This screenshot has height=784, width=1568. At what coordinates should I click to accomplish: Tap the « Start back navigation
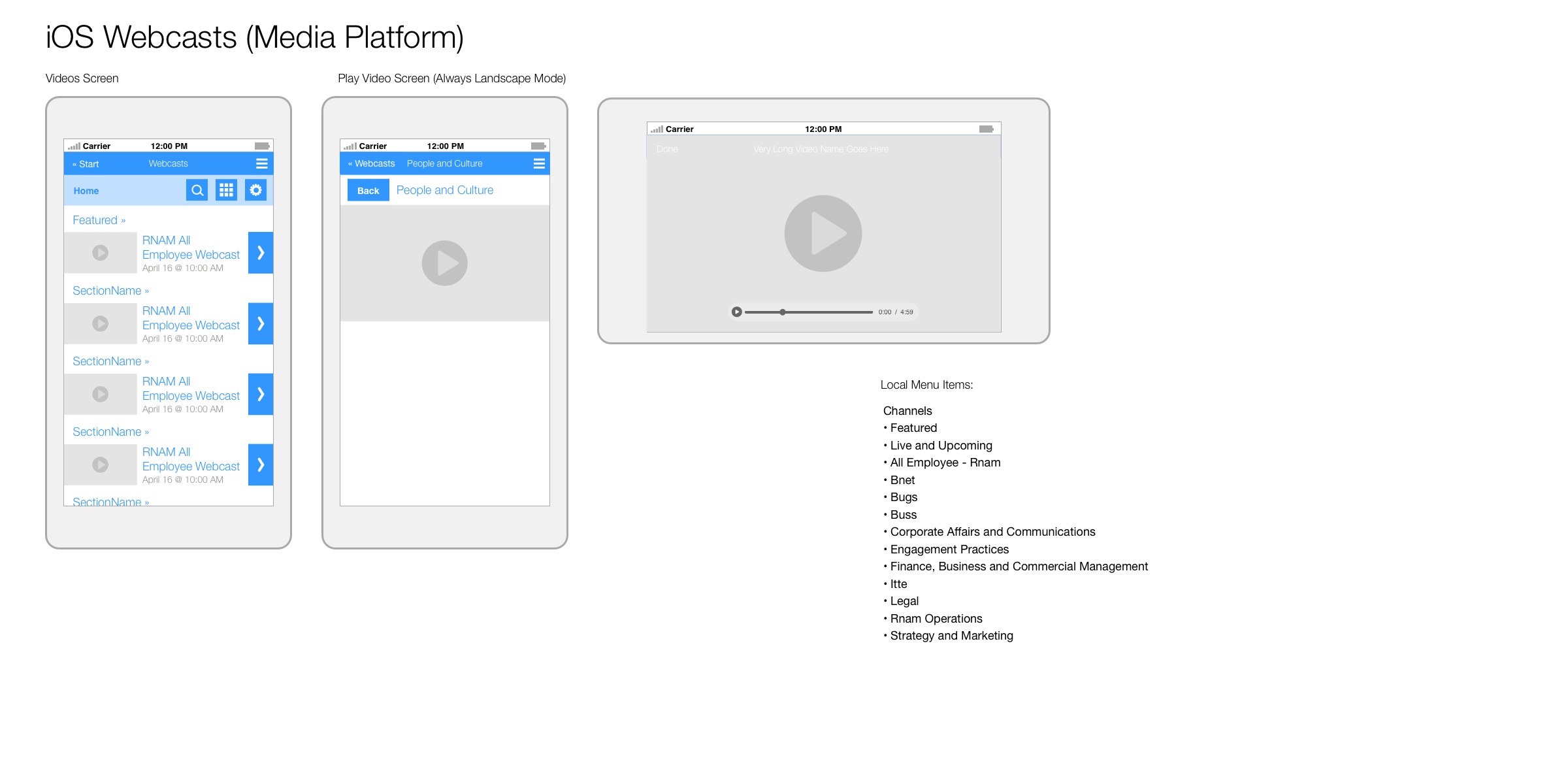pyautogui.click(x=86, y=164)
